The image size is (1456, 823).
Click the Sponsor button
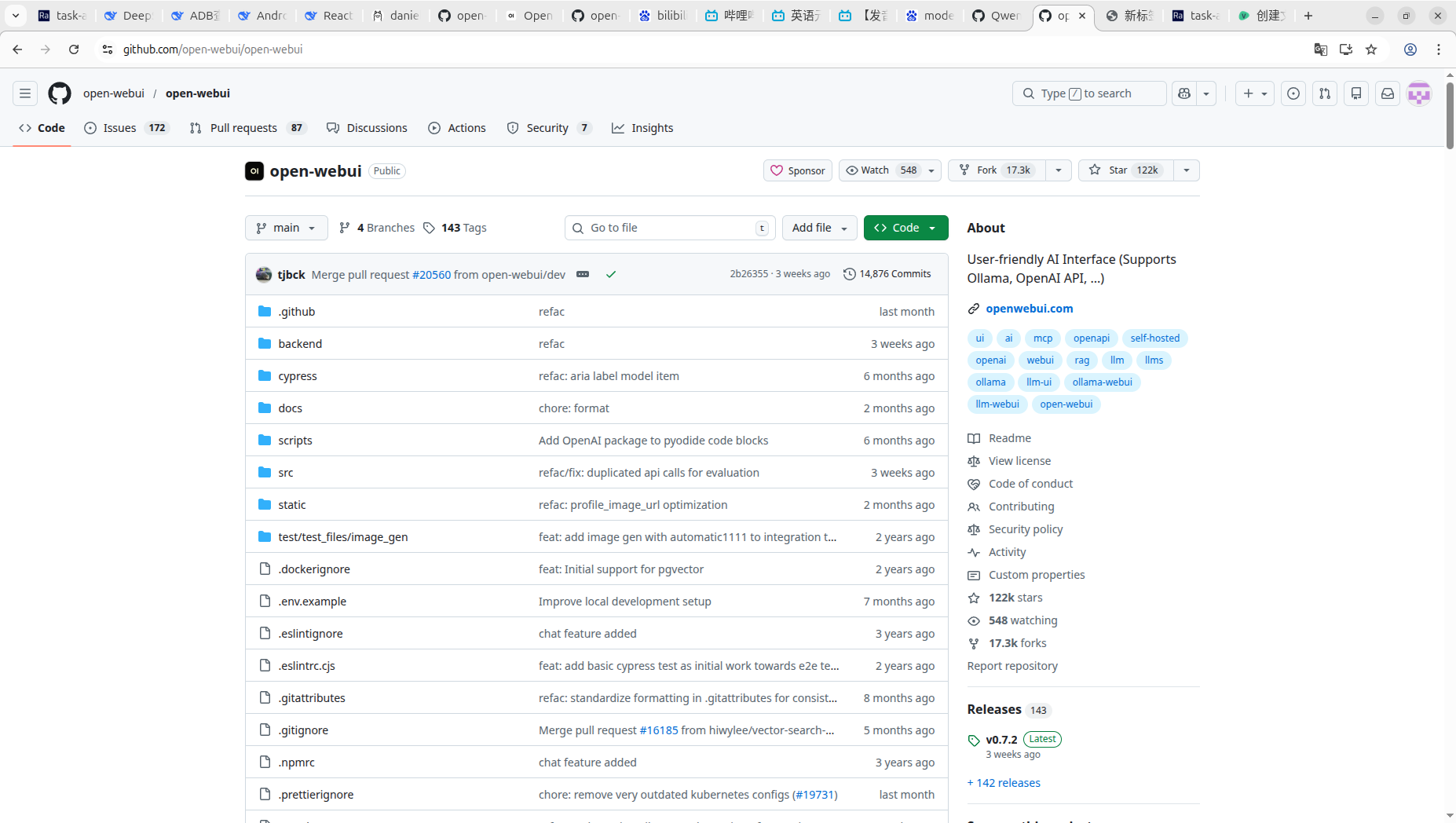tap(798, 170)
